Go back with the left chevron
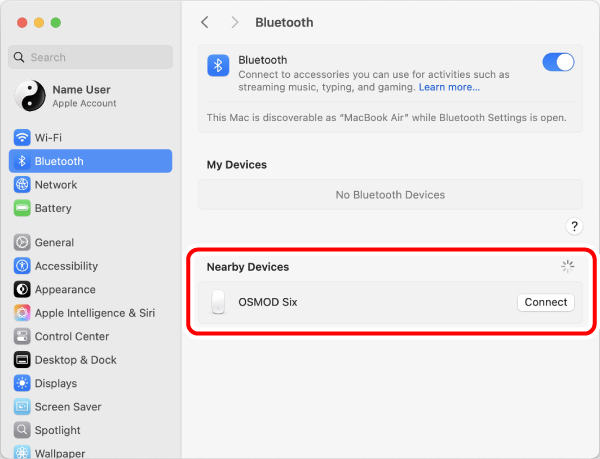Image resolution: width=600 pixels, height=459 pixels. pyautogui.click(x=205, y=22)
